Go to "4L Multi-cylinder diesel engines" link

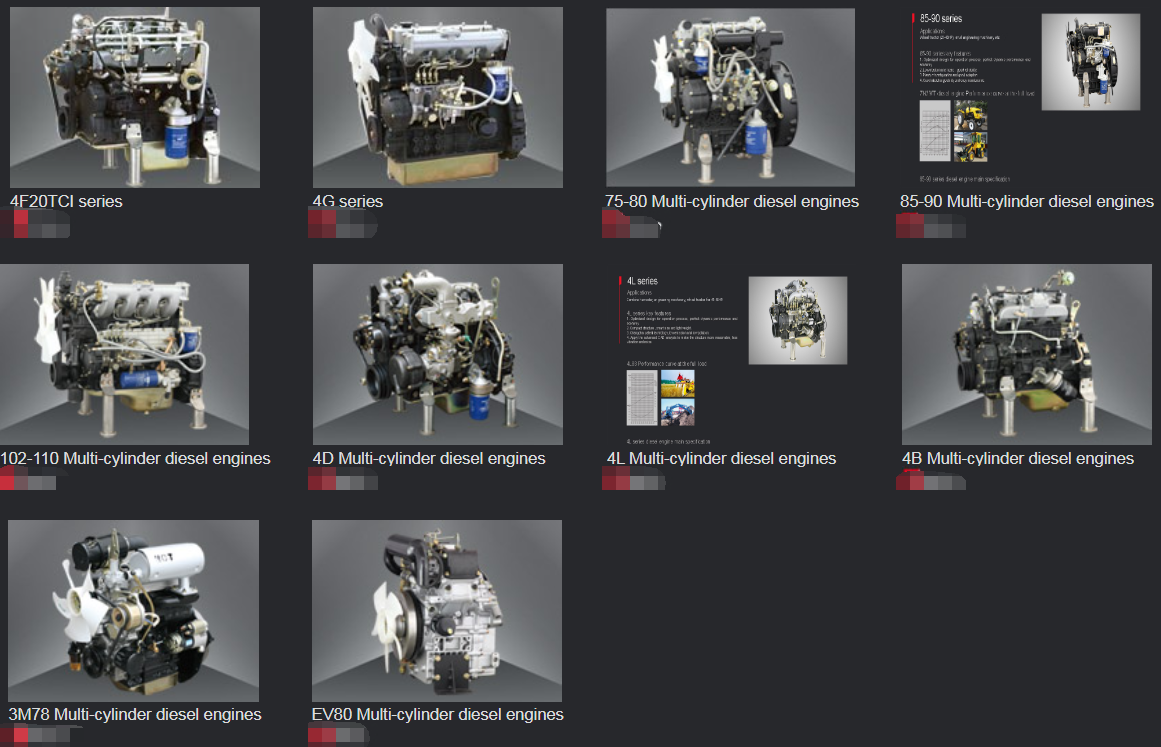[x=721, y=459]
